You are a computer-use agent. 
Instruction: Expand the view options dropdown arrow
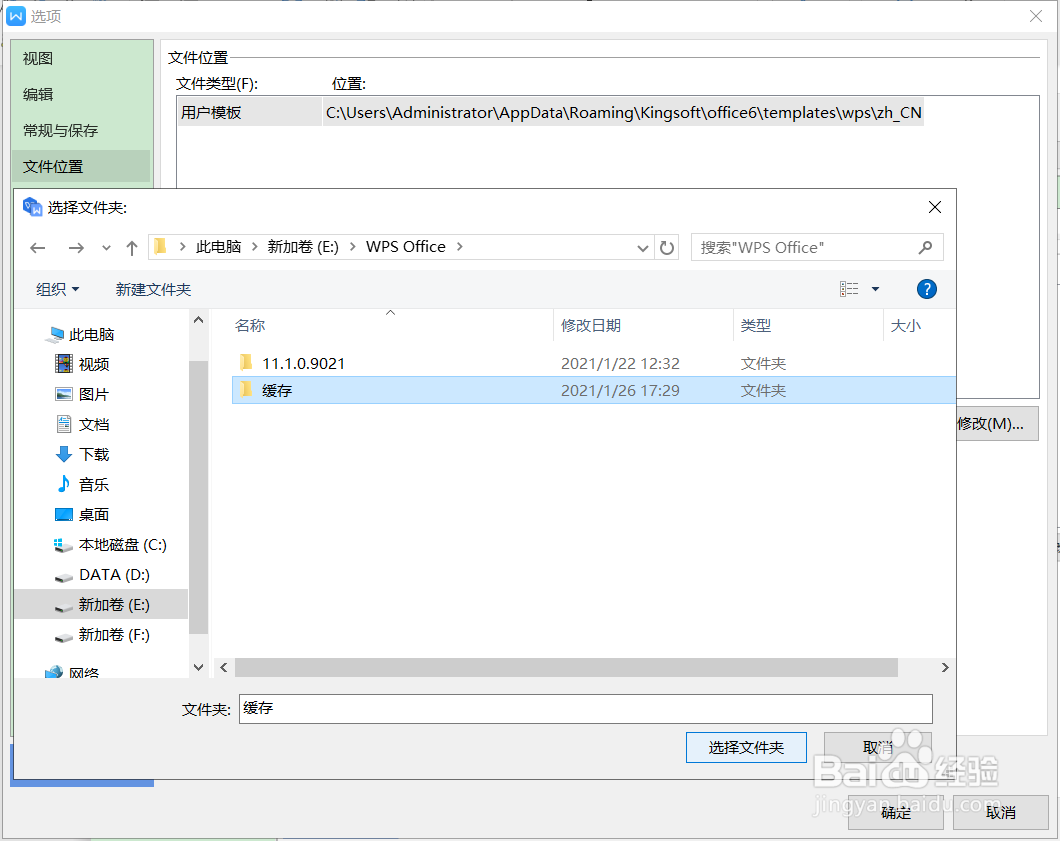pyautogui.click(x=875, y=289)
